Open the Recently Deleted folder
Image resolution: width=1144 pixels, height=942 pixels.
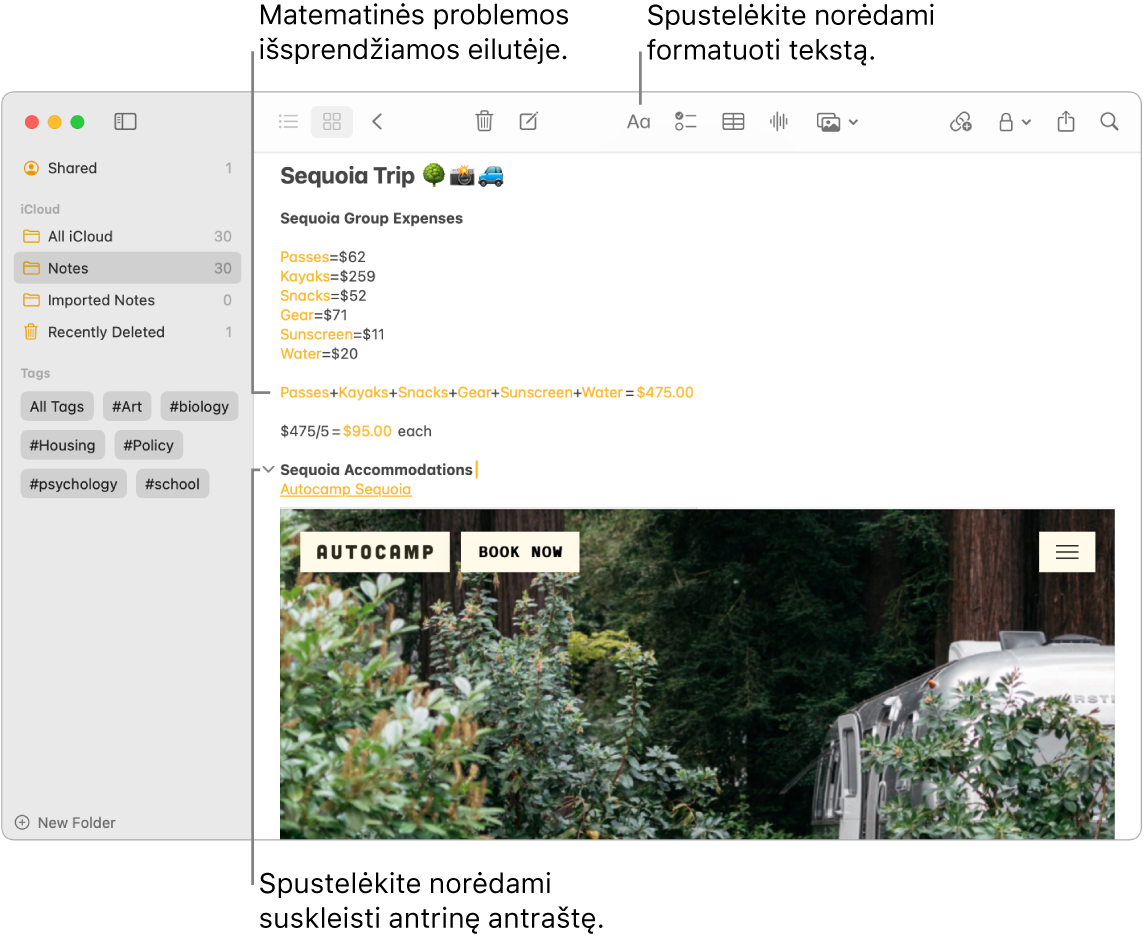108,332
